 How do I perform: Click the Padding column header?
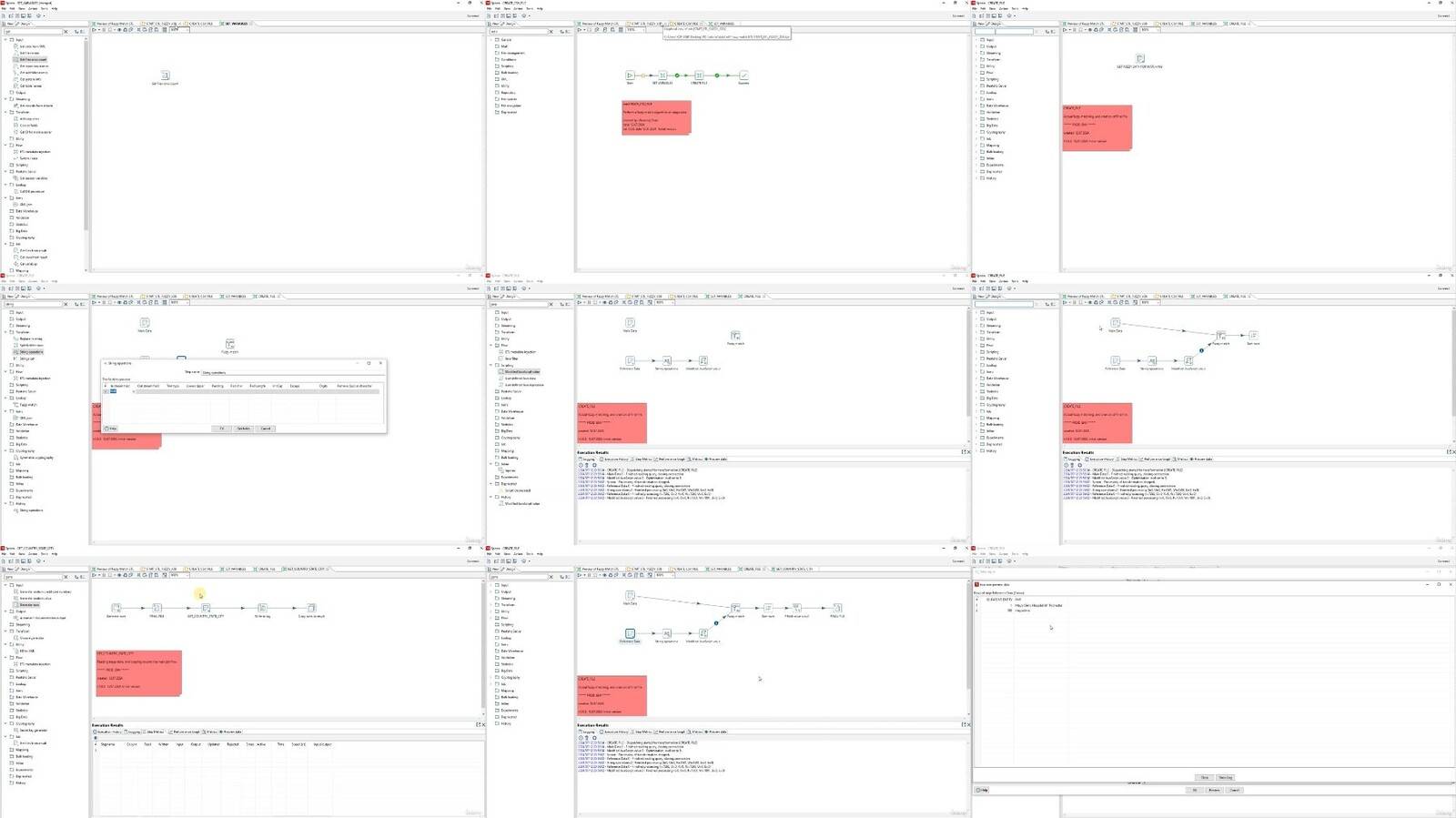tap(217, 386)
